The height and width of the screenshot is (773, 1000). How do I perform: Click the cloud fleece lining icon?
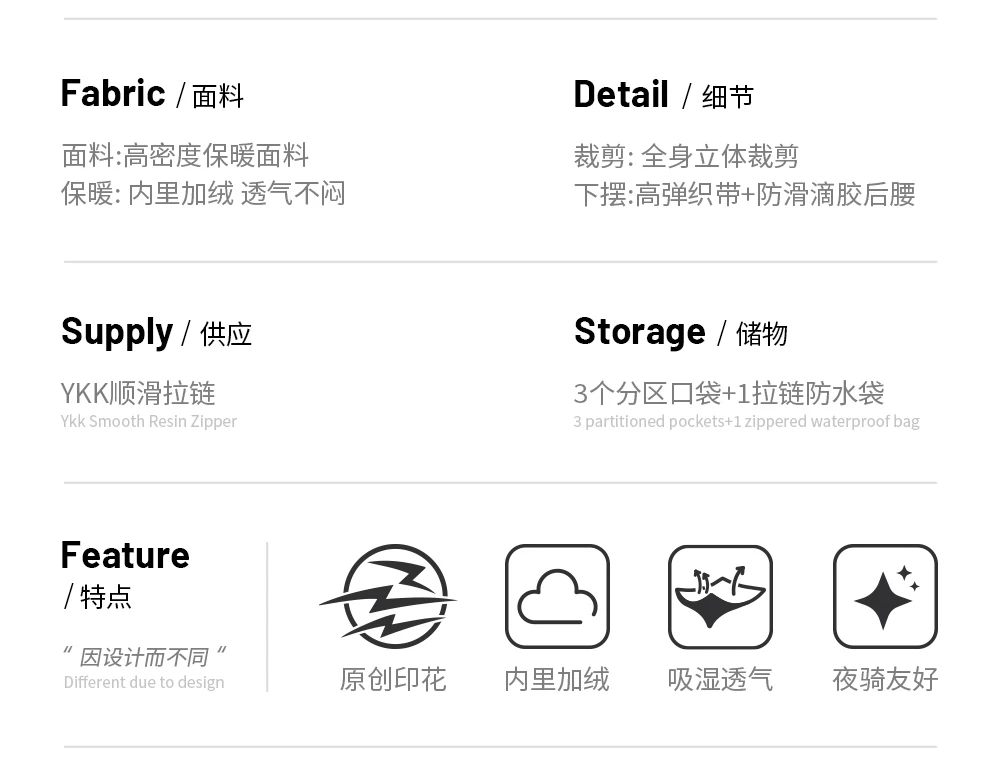pyautogui.click(x=557, y=597)
